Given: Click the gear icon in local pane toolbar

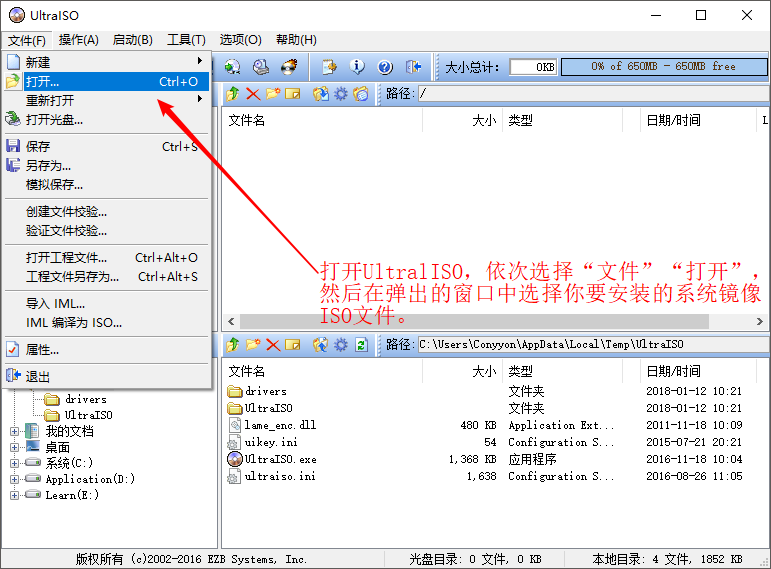Looking at the screenshot, I should click(x=341, y=345).
